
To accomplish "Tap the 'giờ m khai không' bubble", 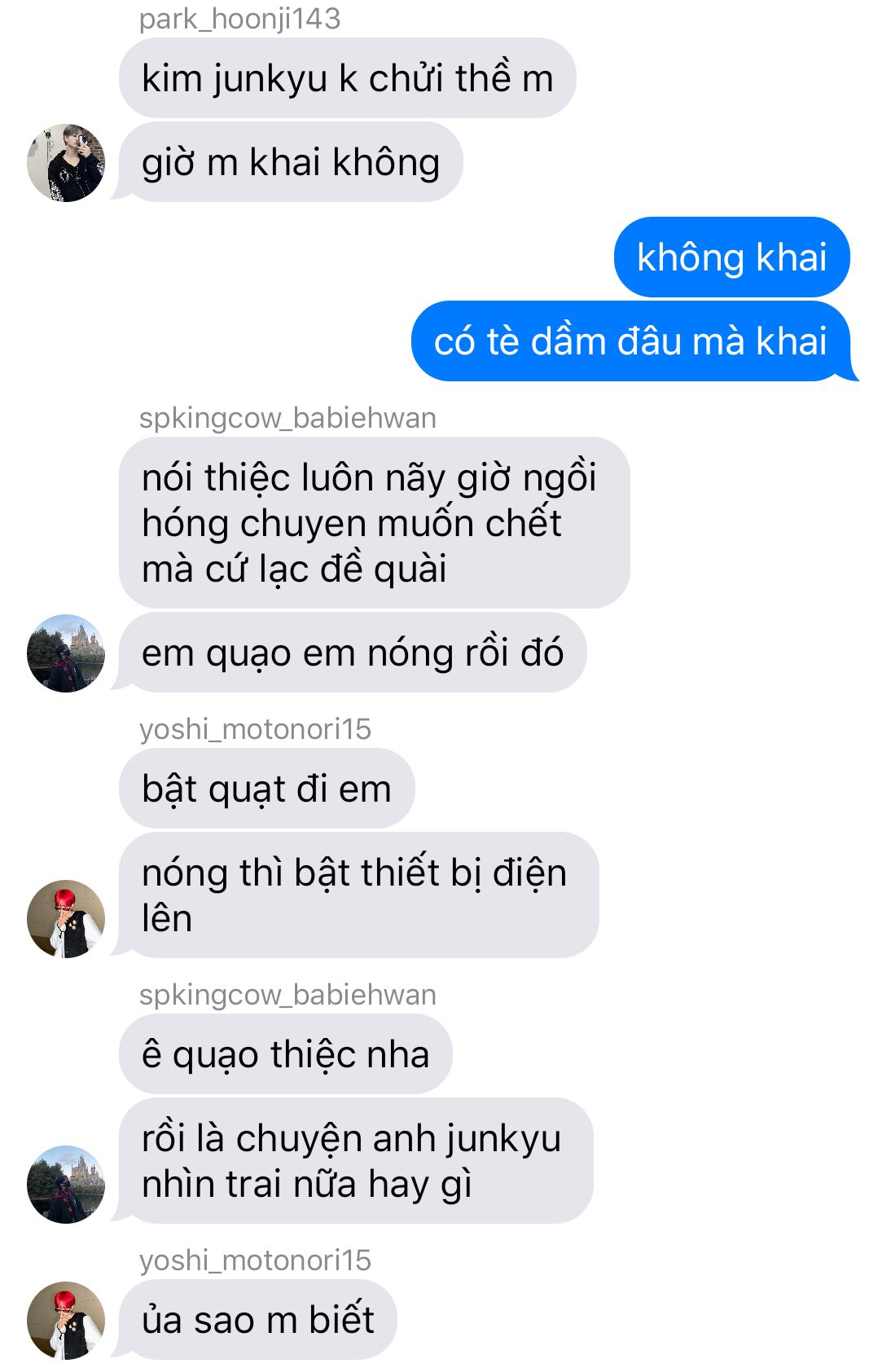I will 291,162.
